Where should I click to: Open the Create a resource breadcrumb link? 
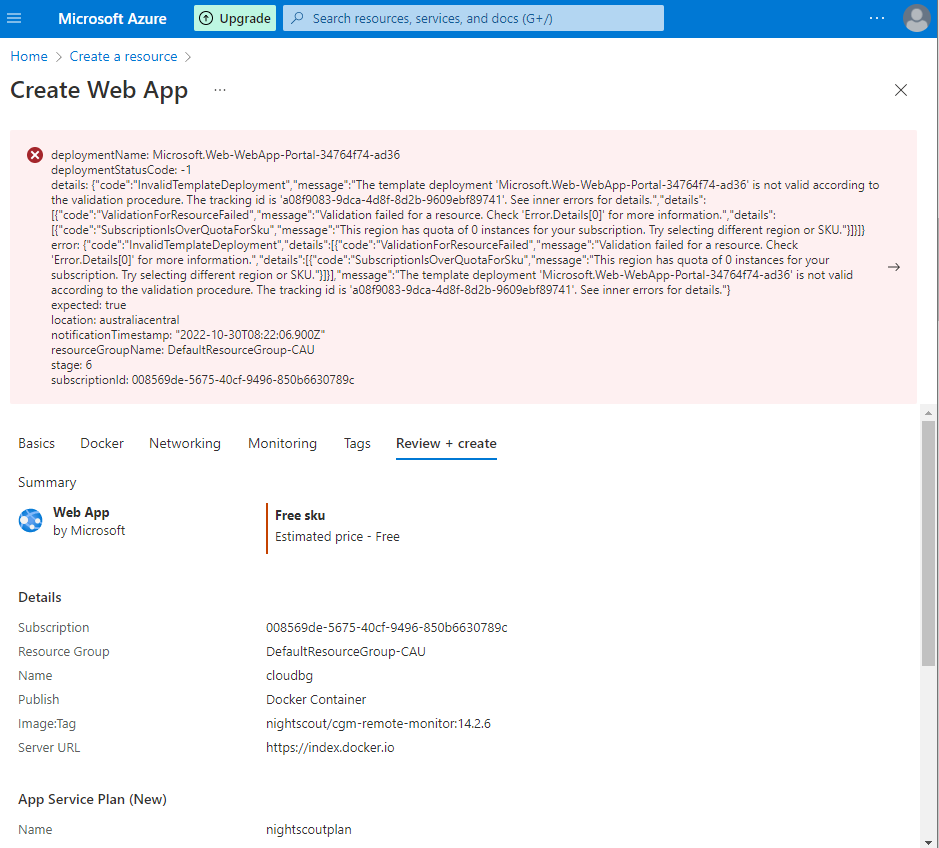pos(123,56)
